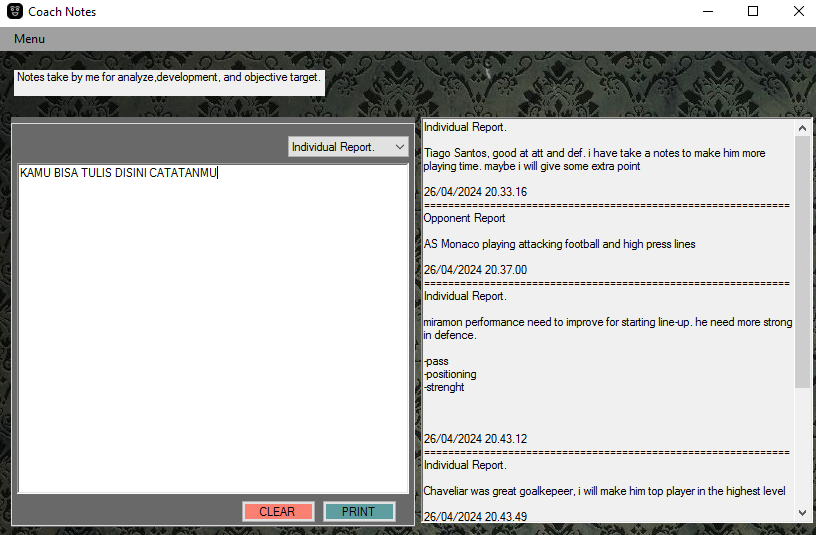This screenshot has width=816, height=535.
Task: Click the Coach Notes app icon in the title bar
Action: click(x=15, y=11)
